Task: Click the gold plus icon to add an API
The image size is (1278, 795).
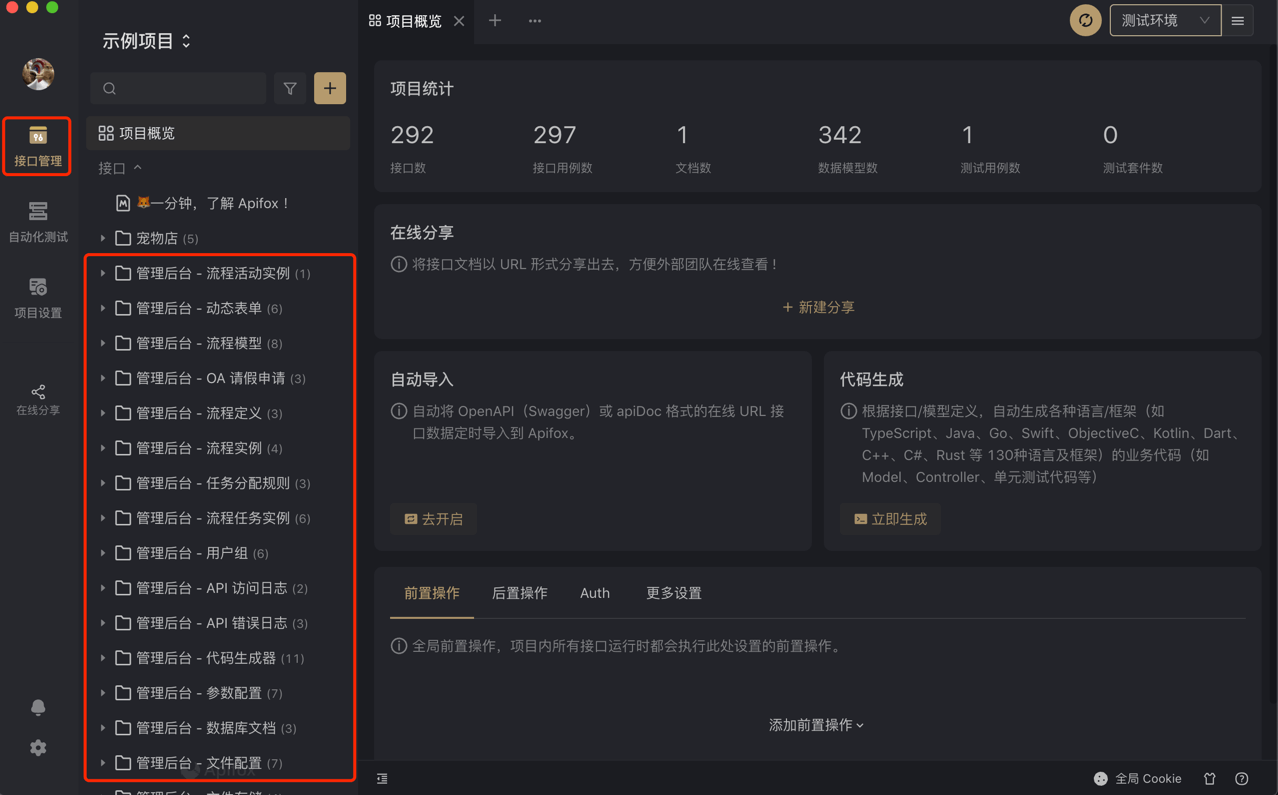Action: [329, 88]
